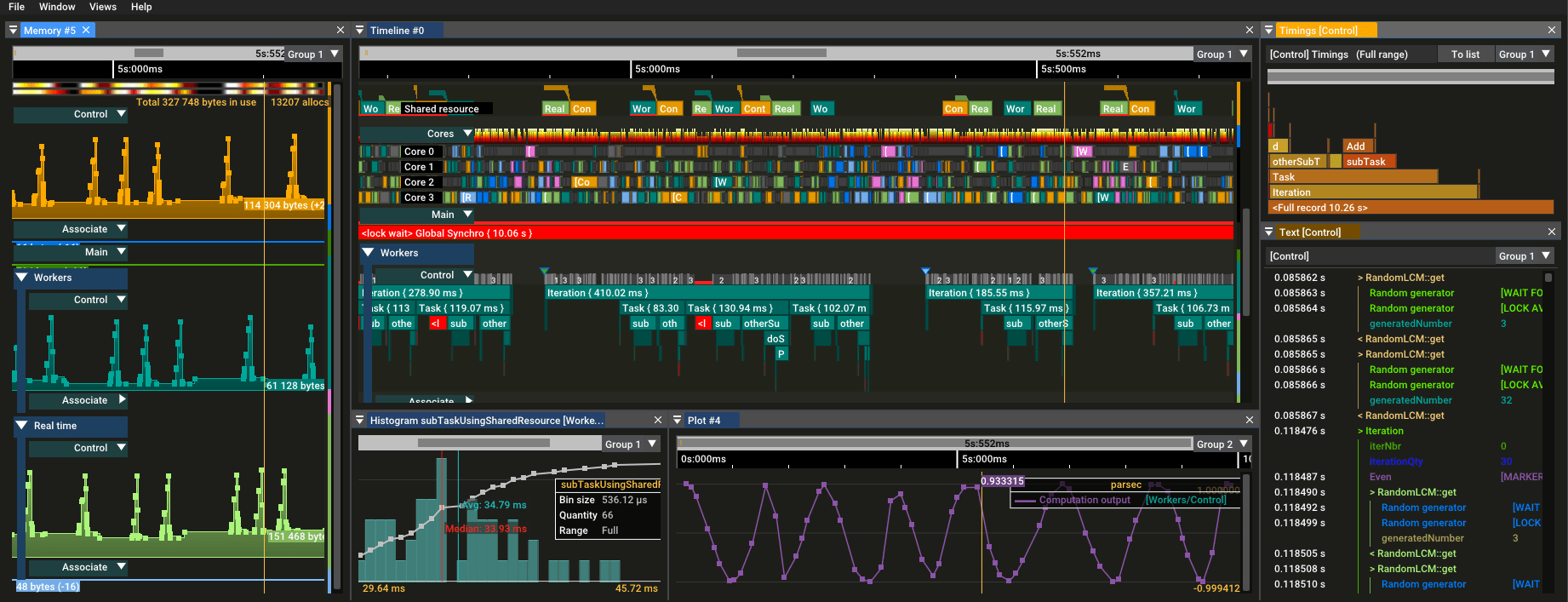Close the Memory #5 tab with its X

point(86,30)
